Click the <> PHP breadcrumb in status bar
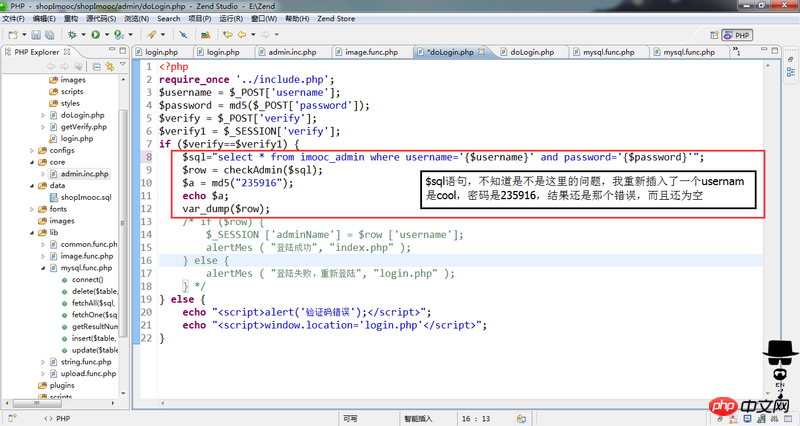Viewport: 800px width, 426px height. pyautogui.click(x=57, y=419)
